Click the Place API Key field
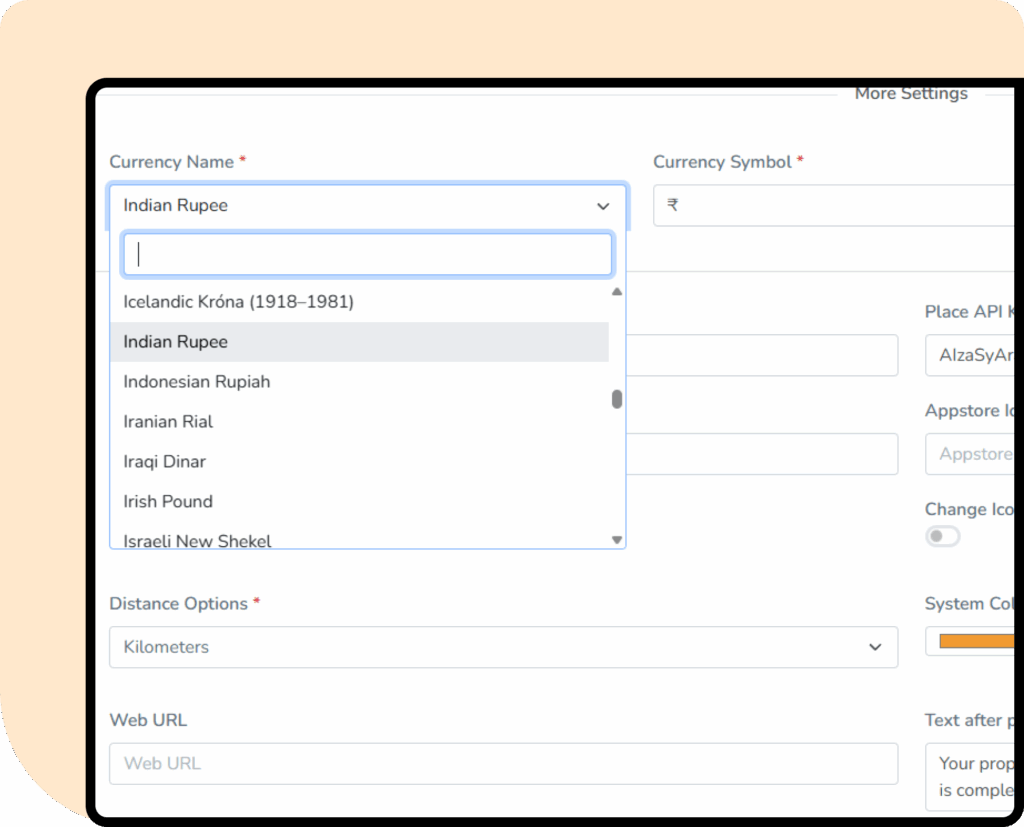The image size is (1024, 827). click(970, 355)
